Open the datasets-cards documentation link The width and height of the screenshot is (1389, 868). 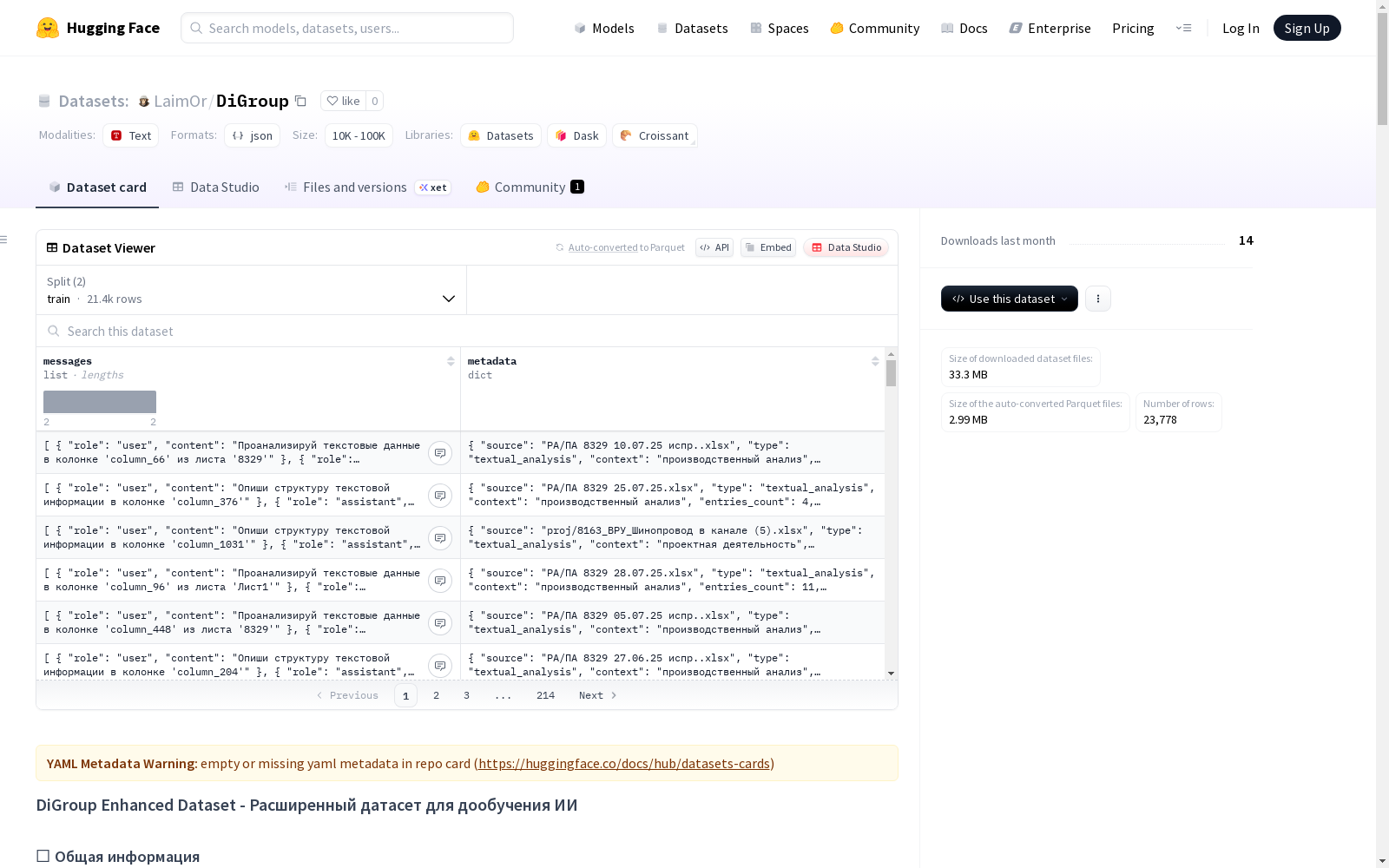(624, 764)
